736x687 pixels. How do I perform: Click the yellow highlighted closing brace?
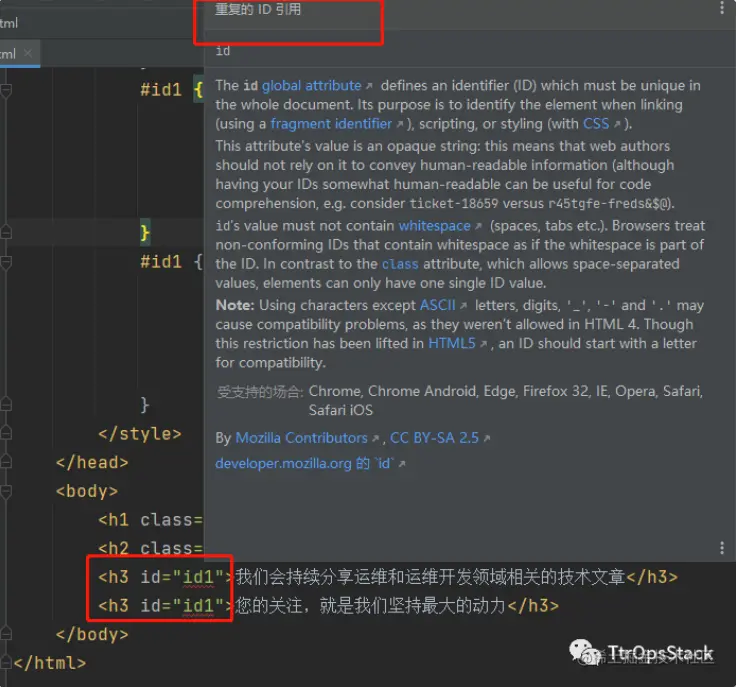145,232
